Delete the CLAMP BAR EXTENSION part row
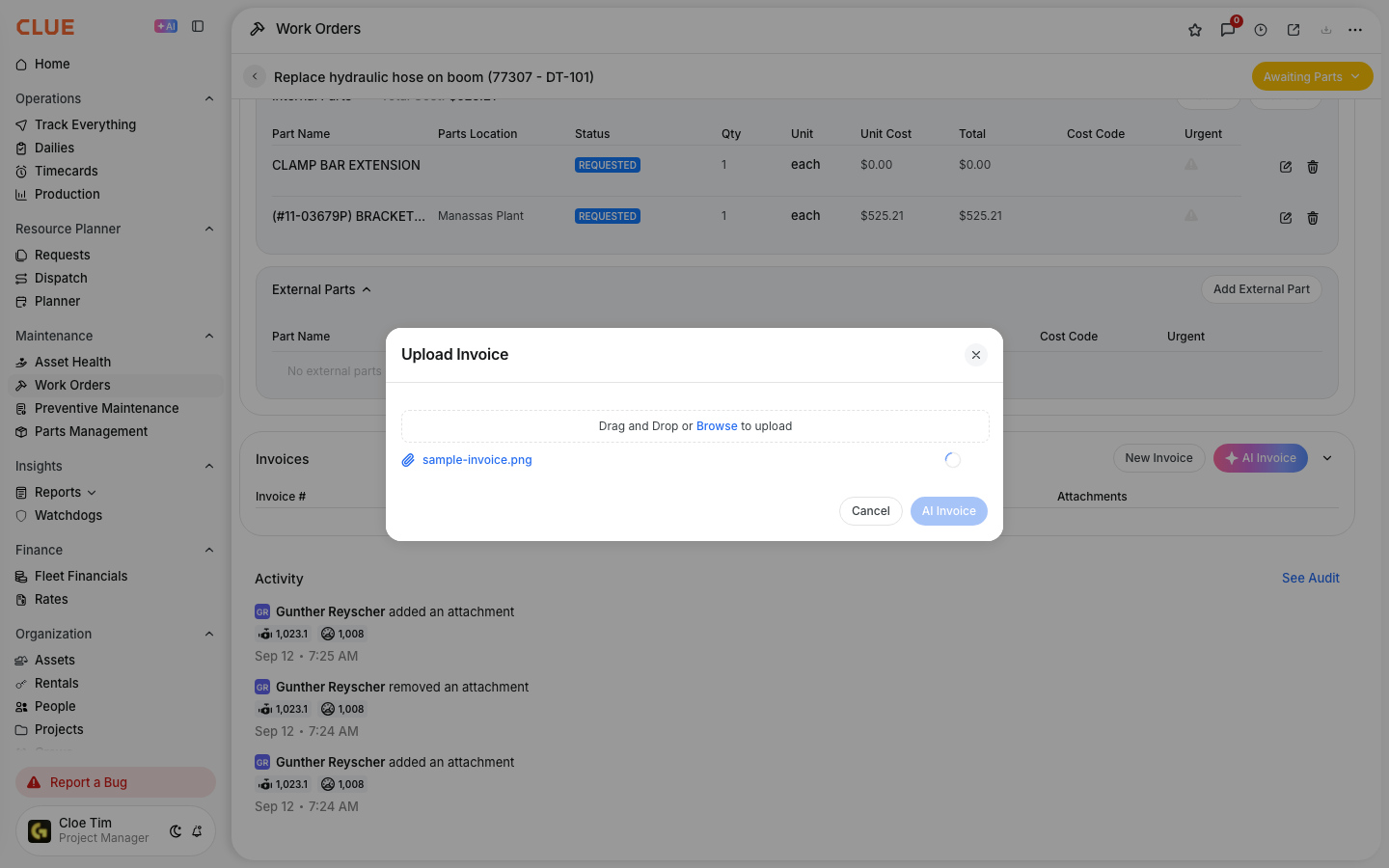1389x868 pixels. (x=1313, y=167)
